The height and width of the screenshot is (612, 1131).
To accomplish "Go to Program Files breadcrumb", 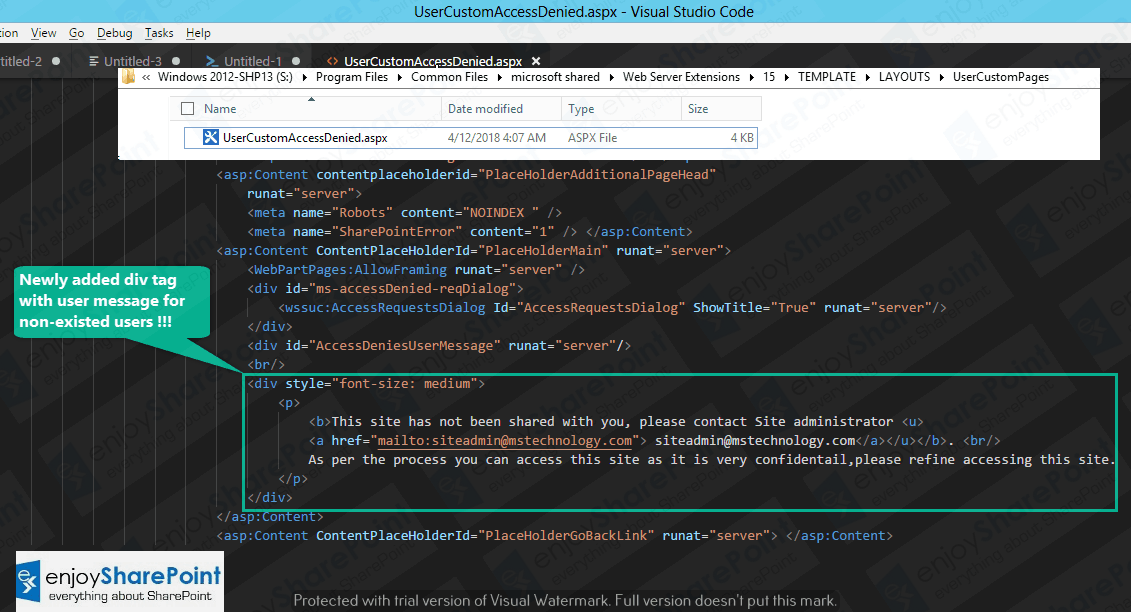I will pyautogui.click(x=352, y=76).
